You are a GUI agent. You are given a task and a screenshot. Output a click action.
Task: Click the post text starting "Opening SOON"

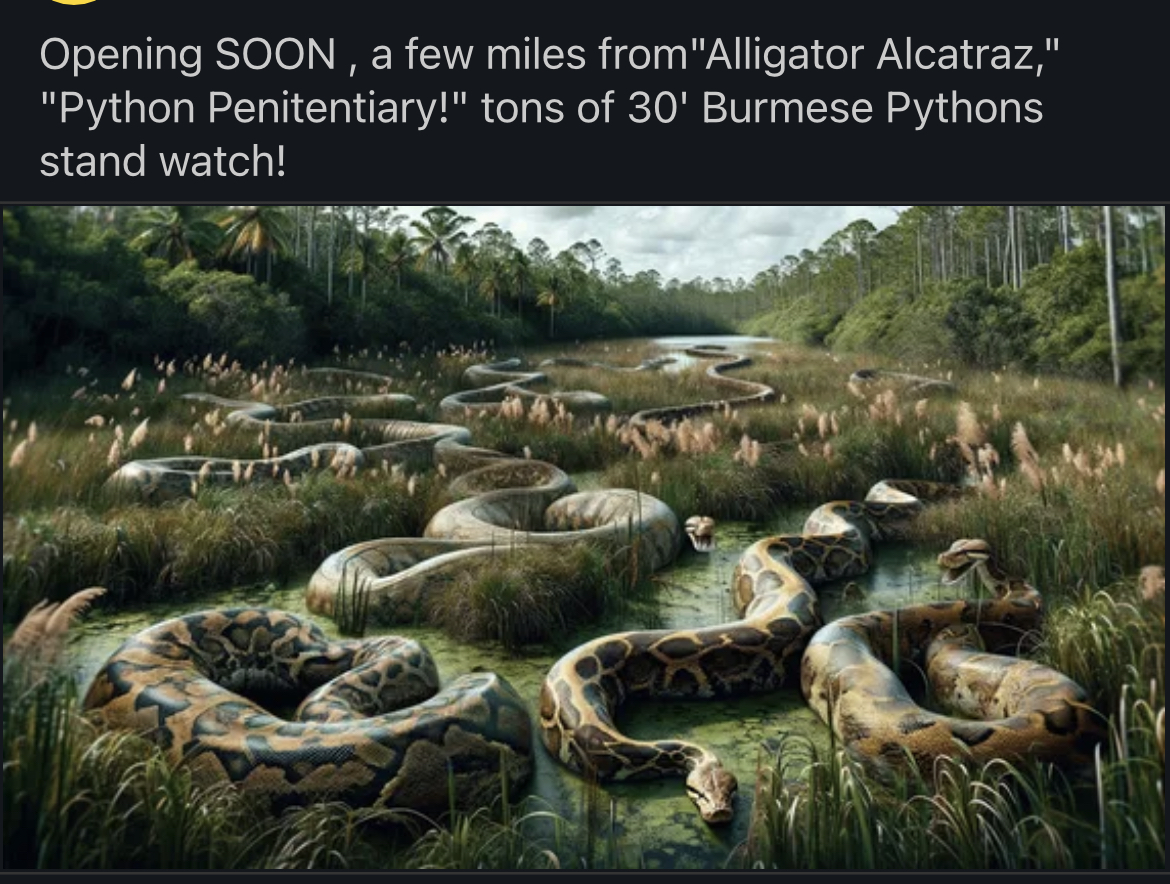[x=549, y=107]
